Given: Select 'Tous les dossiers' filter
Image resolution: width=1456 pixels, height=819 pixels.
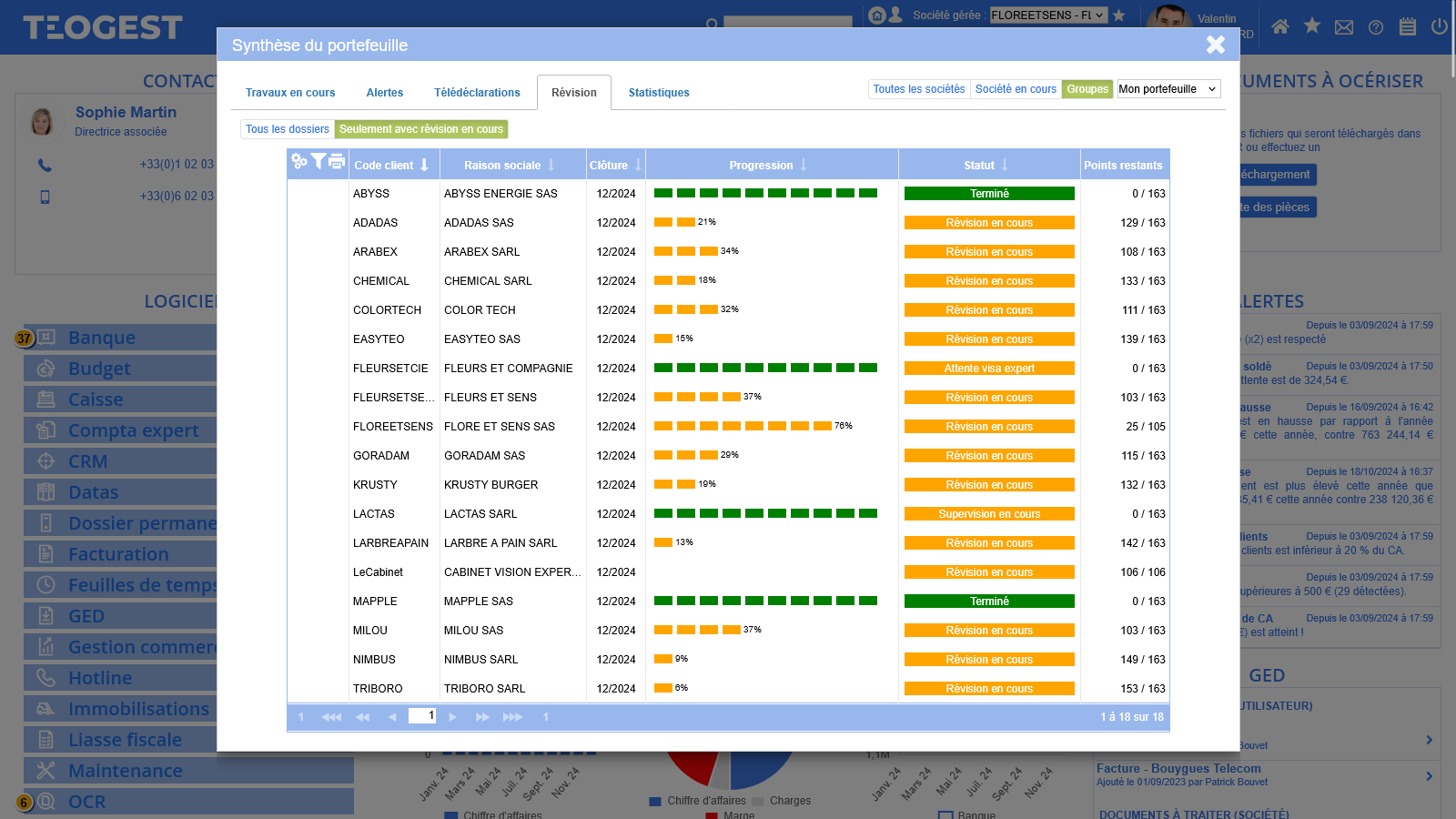Looking at the screenshot, I should coord(288,129).
